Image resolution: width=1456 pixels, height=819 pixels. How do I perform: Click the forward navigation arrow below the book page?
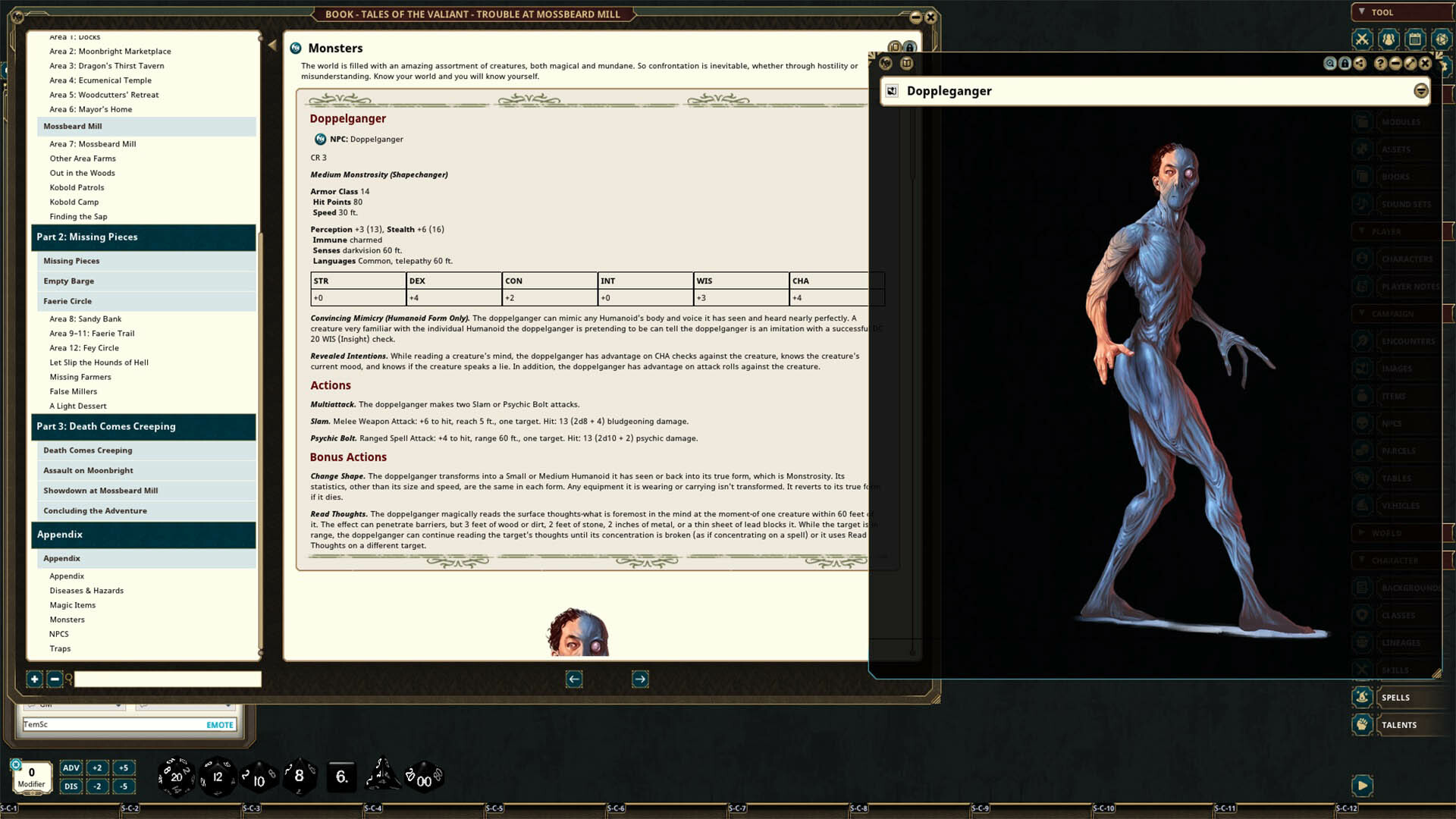coord(639,679)
